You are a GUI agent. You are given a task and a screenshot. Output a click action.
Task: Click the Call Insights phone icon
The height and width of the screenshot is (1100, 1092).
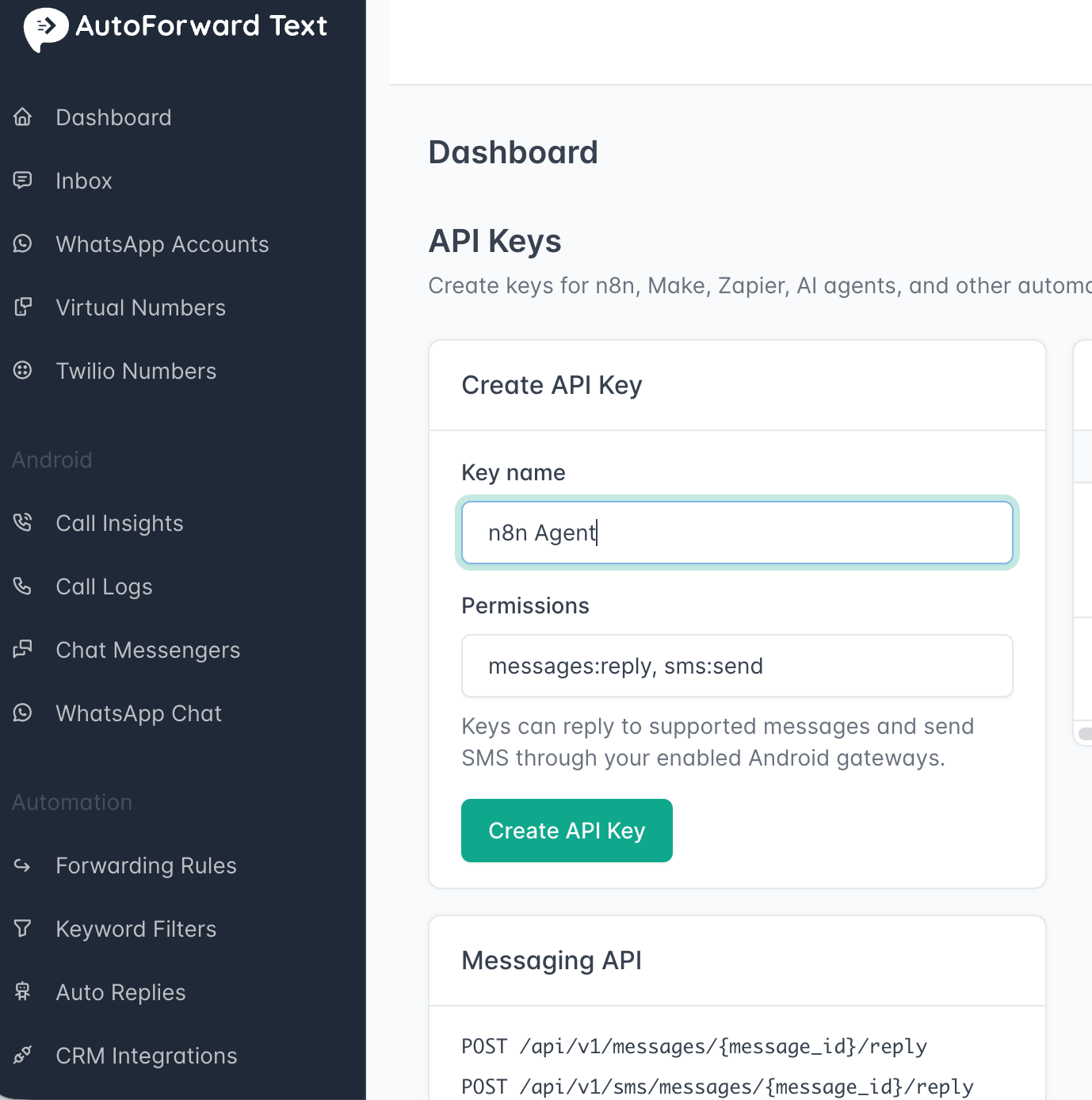tap(23, 523)
